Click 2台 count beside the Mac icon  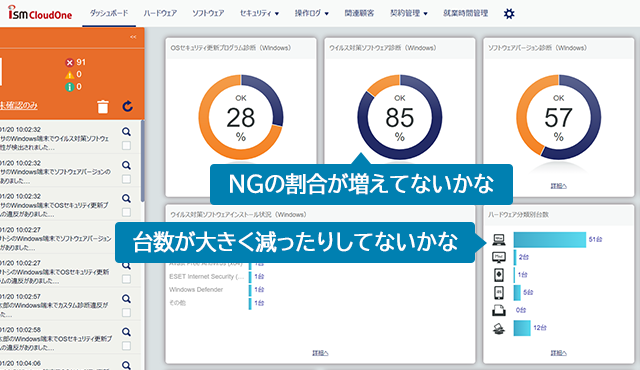point(524,257)
